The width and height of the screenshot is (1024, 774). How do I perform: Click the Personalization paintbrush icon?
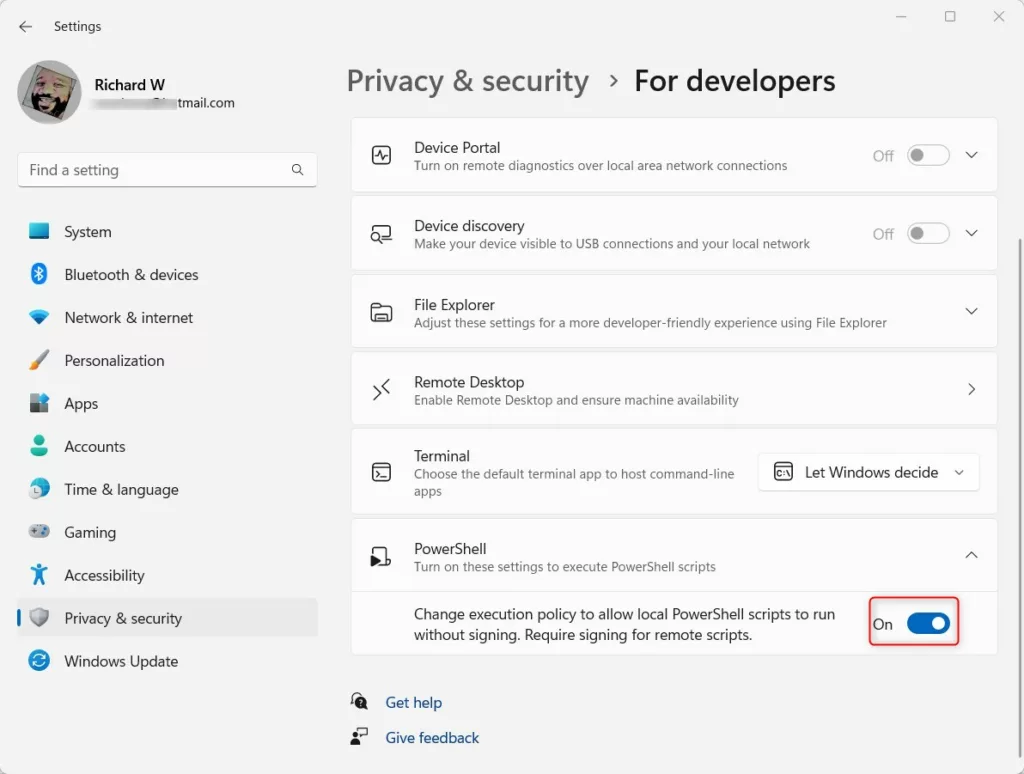click(39, 361)
